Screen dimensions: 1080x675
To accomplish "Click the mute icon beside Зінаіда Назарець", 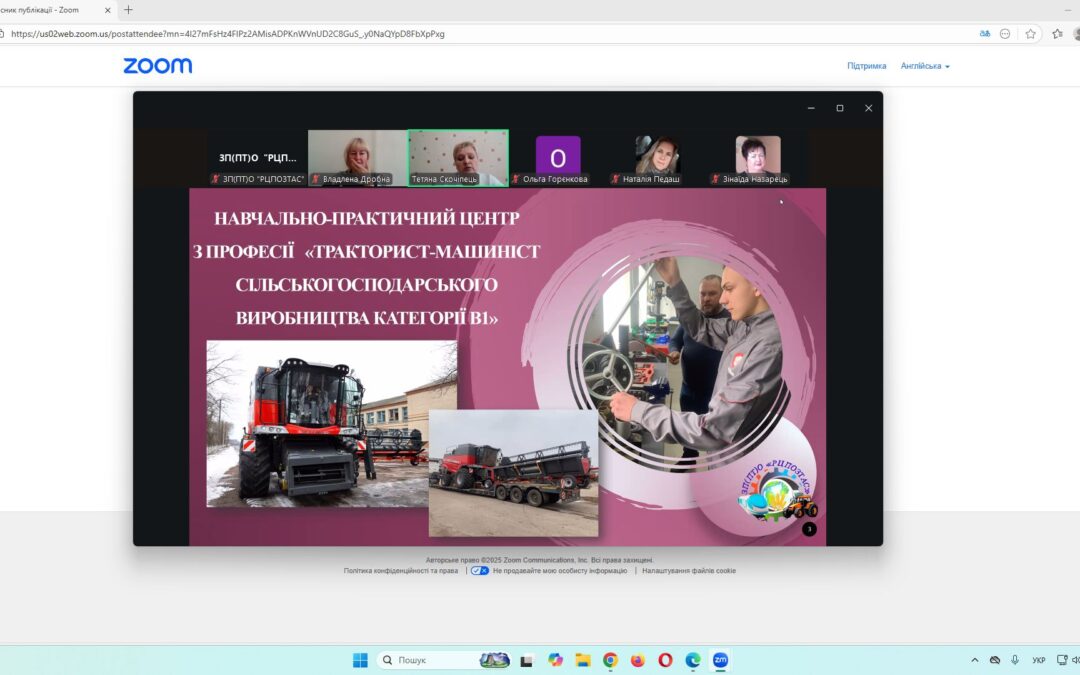I will 714,179.
